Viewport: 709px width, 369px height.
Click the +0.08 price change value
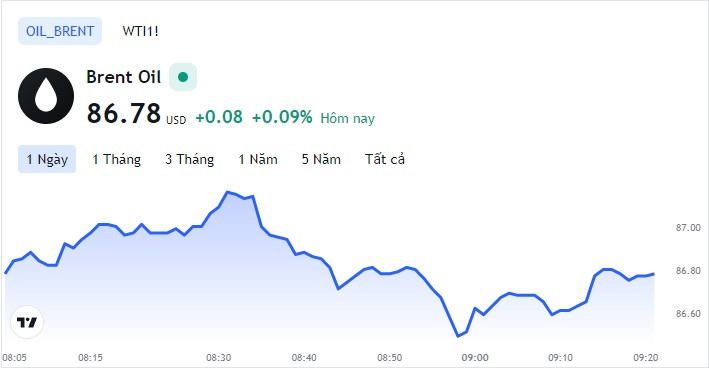[219, 117]
